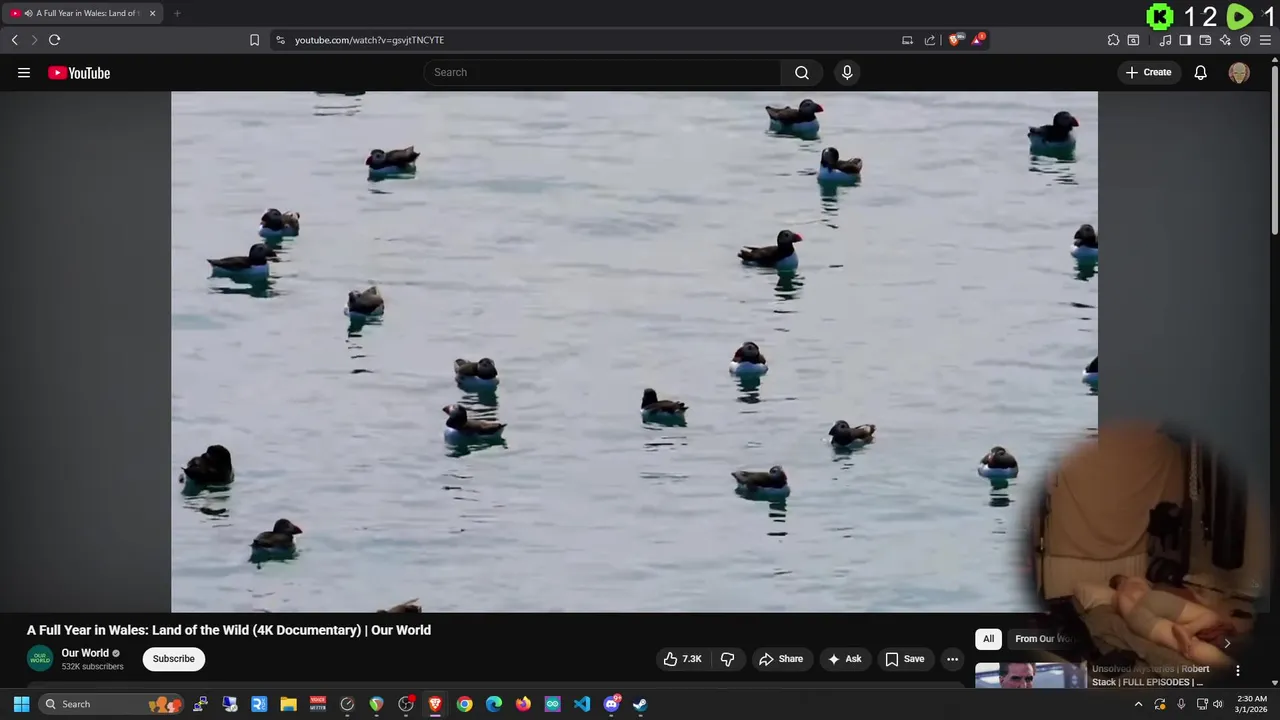Open File Explorer from the taskbar
The image size is (1280, 720).
pyautogui.click(x=288, y=704)
